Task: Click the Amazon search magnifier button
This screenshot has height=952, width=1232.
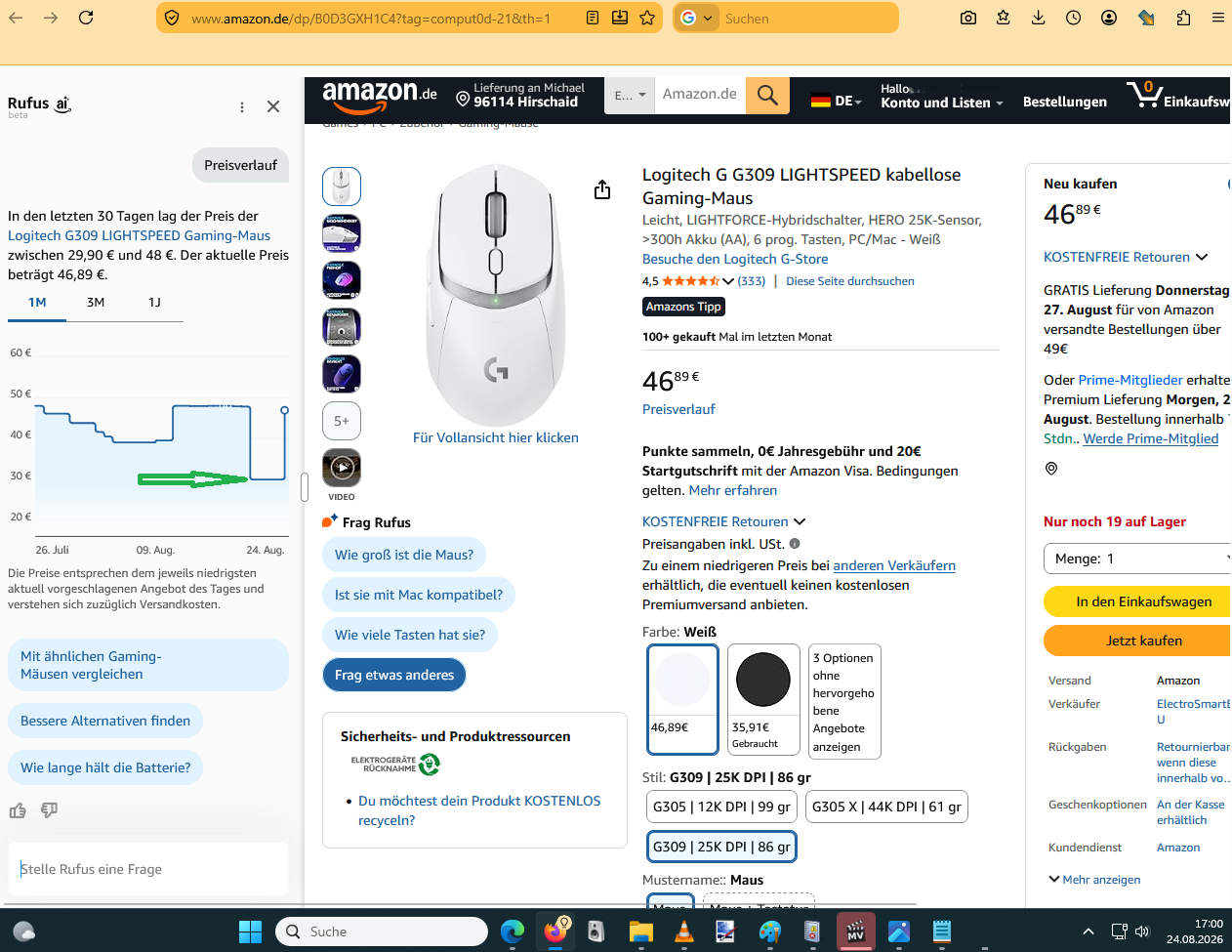Action: (767, 95)
